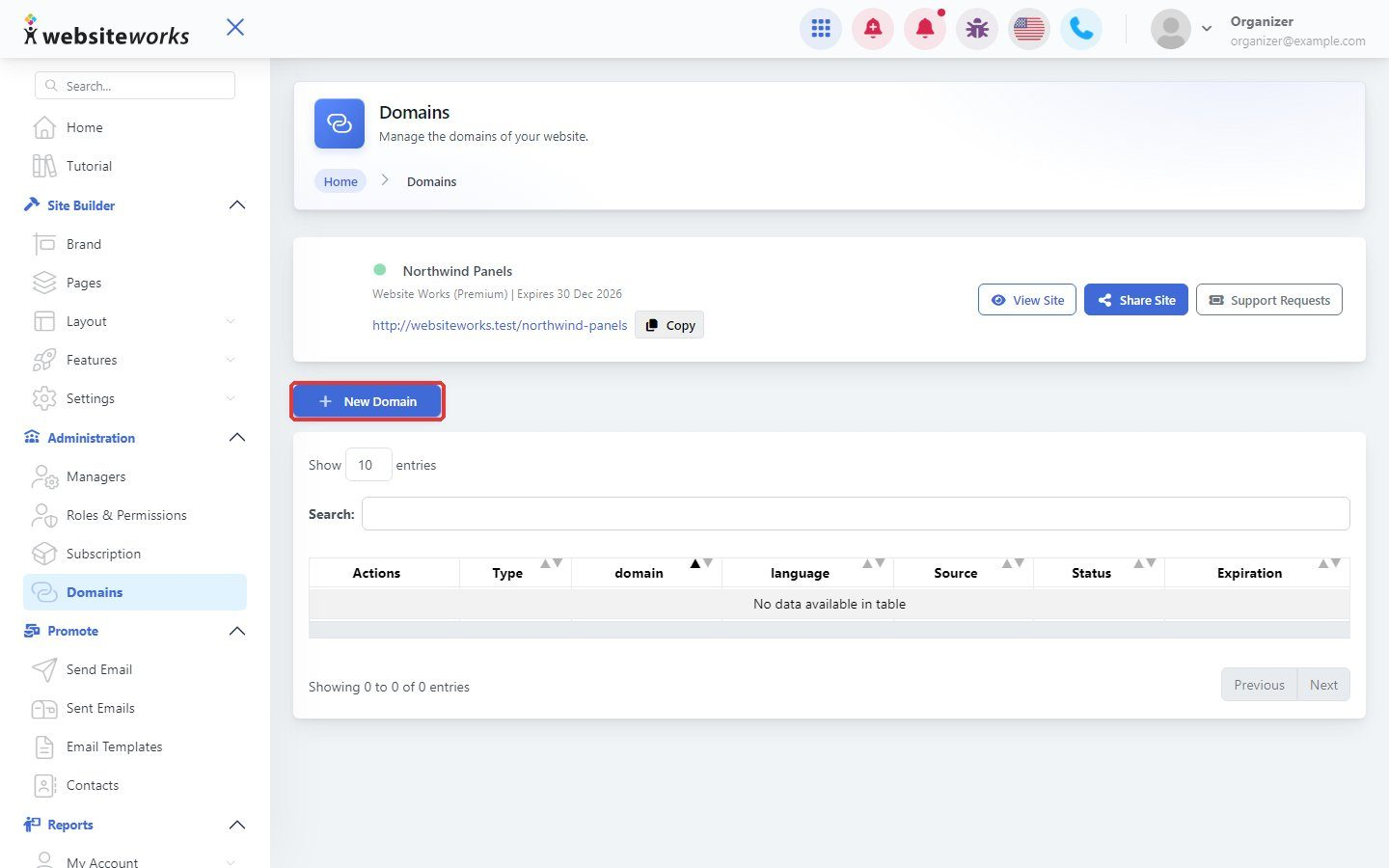1389x868 pixels.
Task: Open Support Requests
Action: [x=1269, y=300]
